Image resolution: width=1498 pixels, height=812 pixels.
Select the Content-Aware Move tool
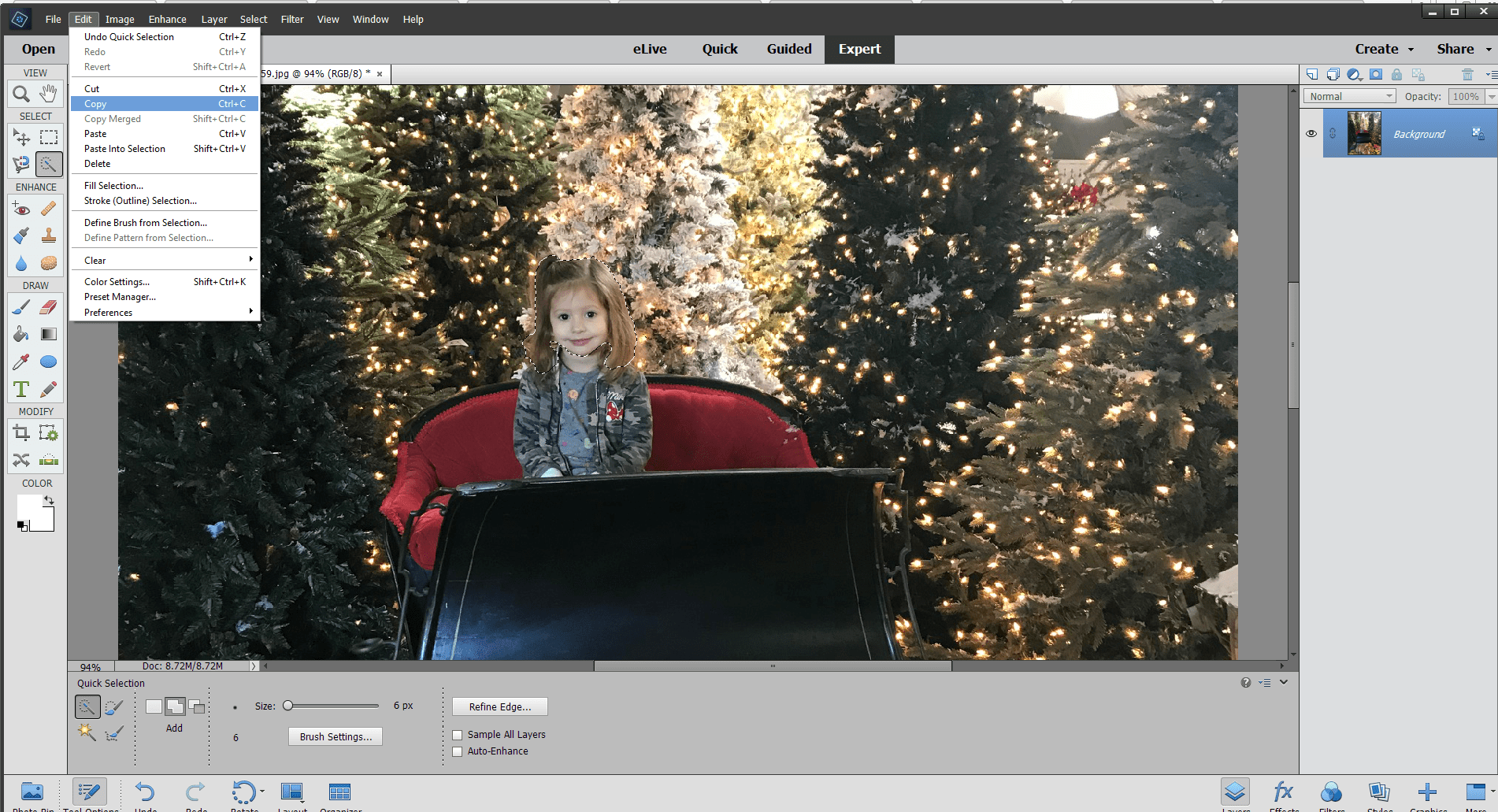(21, 460)
